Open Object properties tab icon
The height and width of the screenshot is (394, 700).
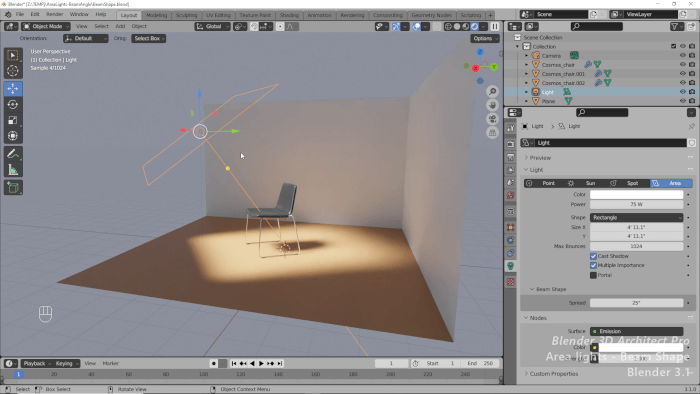pos(511,228)
